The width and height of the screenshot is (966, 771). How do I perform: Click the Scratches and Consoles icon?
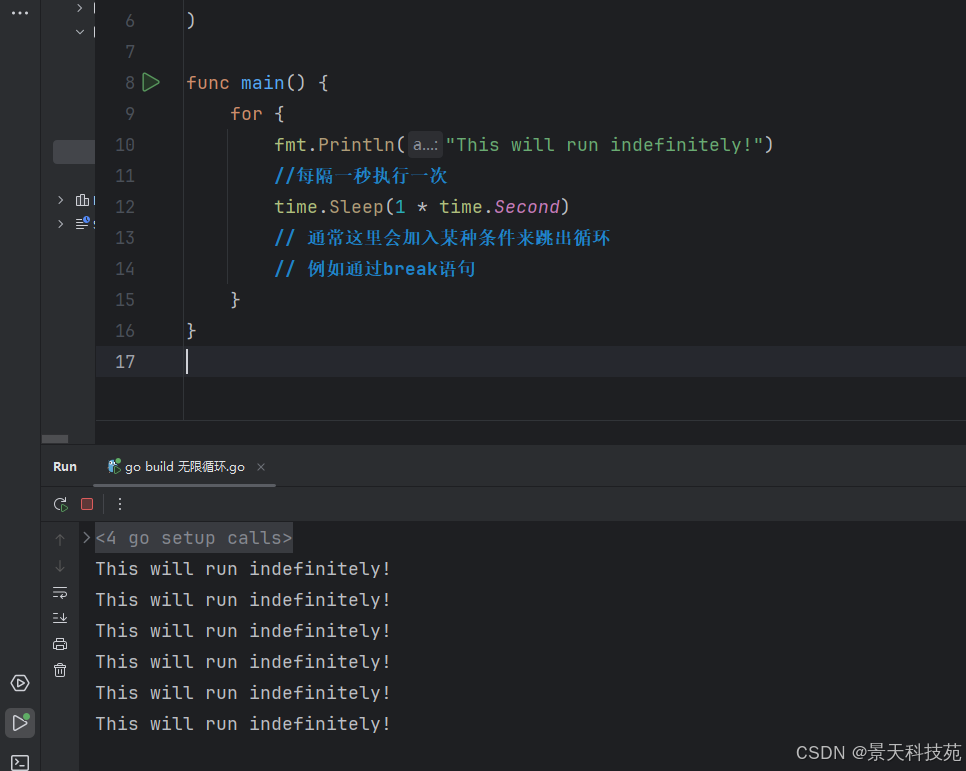(x=83, y=223)
